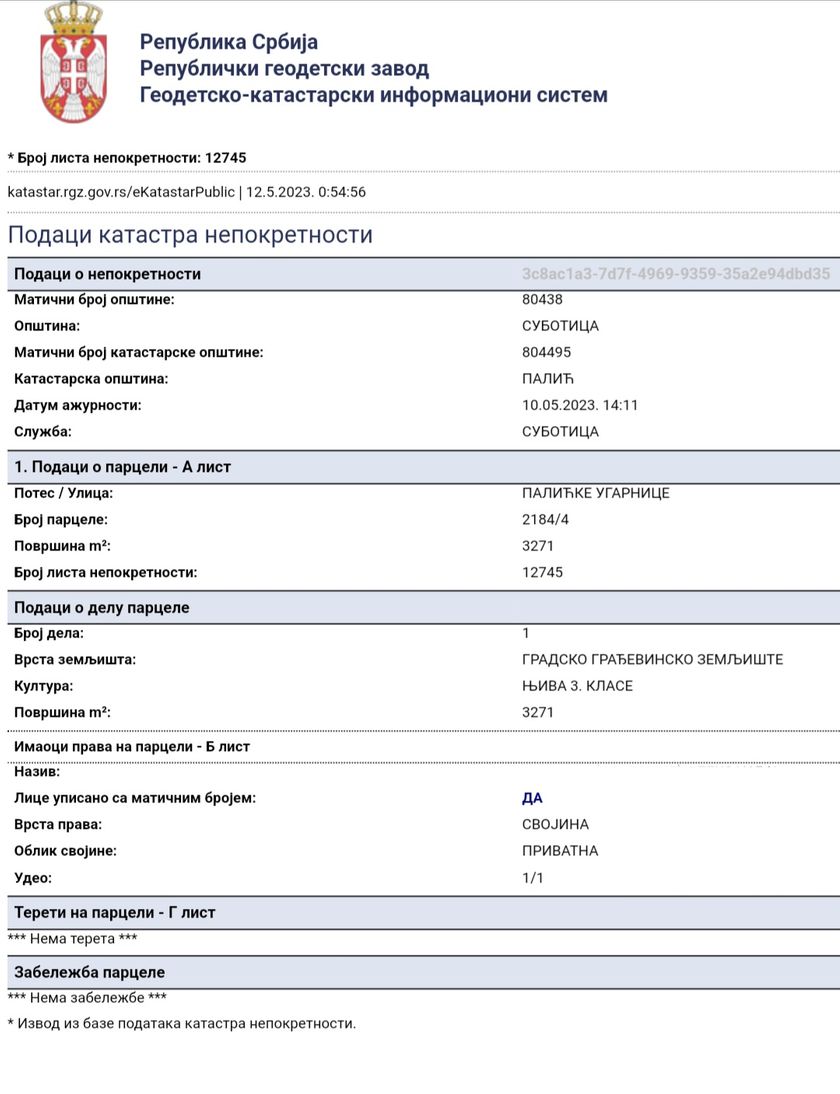This screenshot has width=840, height=1094.
Task: Click the Геодетско-катастарски информациони систем heading
Action: pos(373,95)
